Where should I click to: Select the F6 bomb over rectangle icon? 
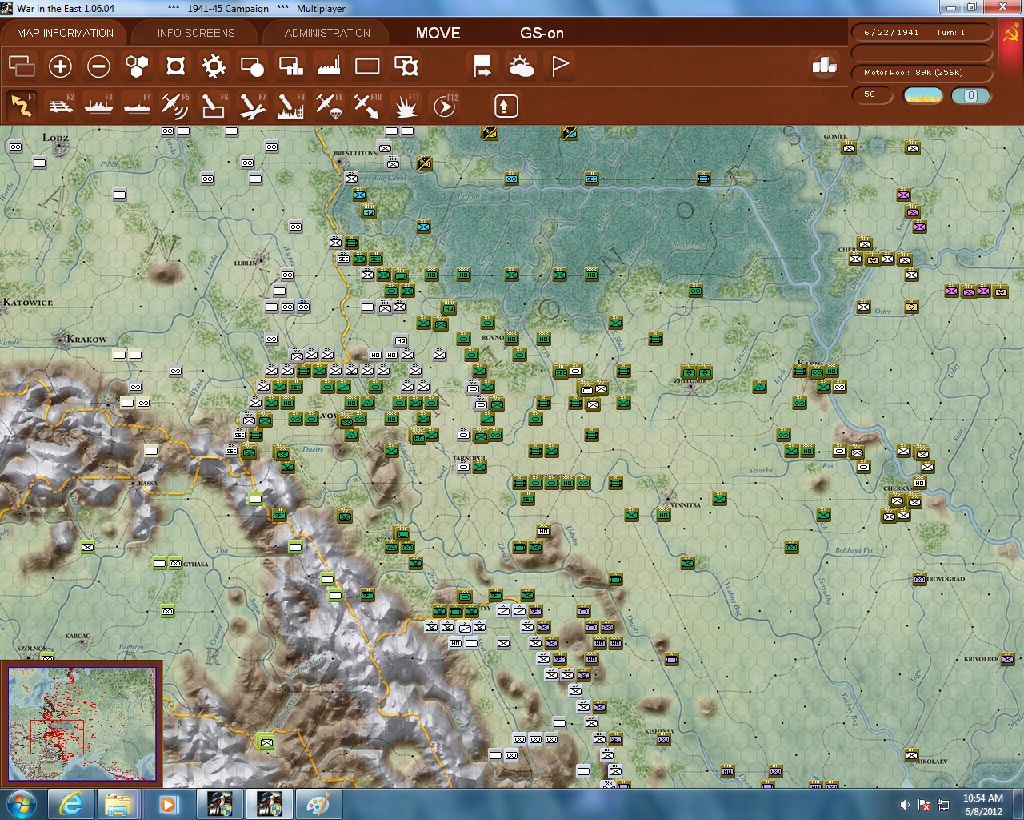pos(214,106)
